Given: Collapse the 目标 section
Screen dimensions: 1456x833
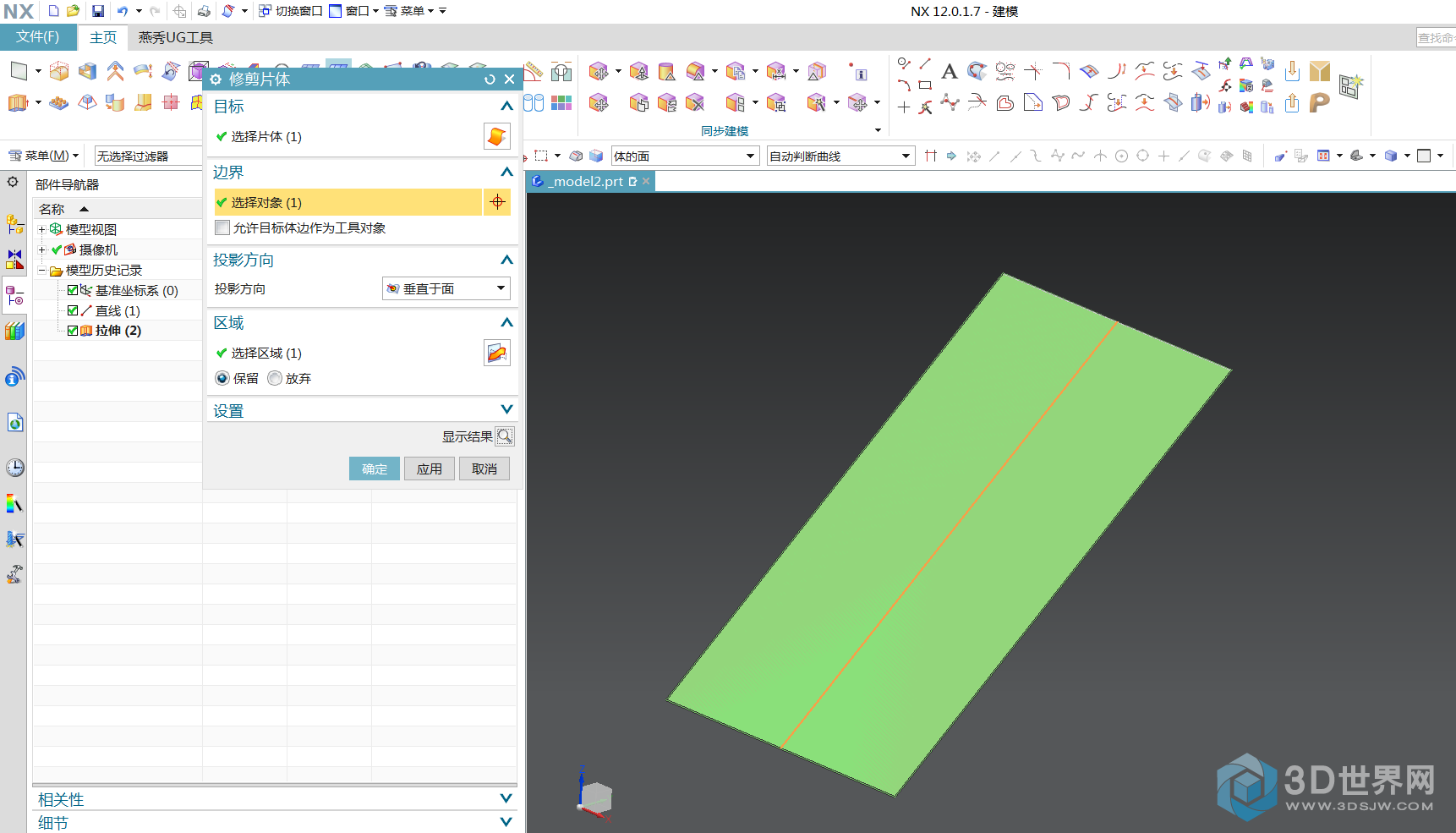Looking at the screenshot, I should coord(506,107).
